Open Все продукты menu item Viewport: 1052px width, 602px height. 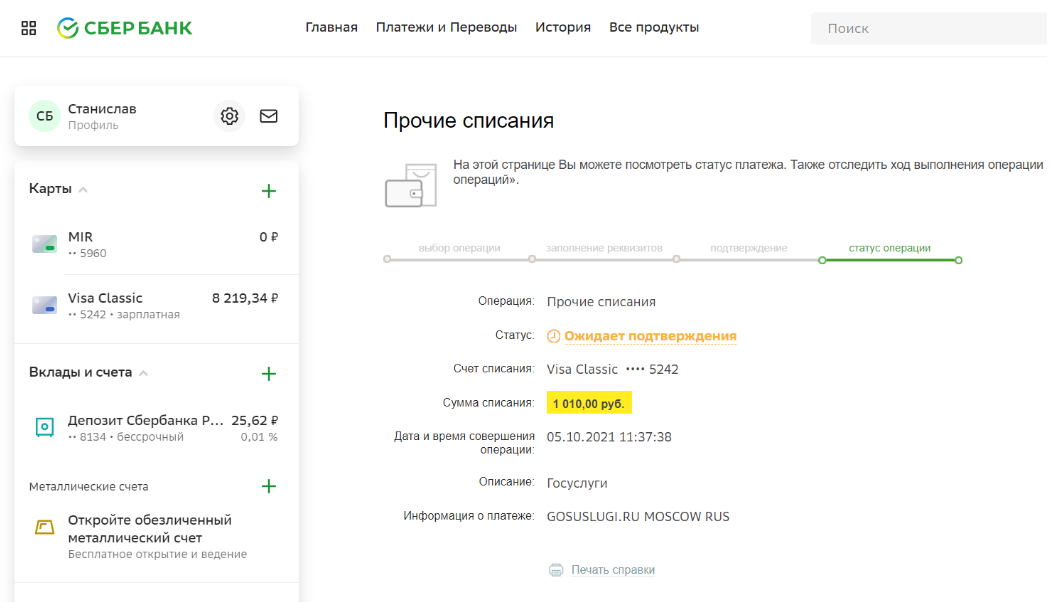pyautogui.click(x=653, y=28)
